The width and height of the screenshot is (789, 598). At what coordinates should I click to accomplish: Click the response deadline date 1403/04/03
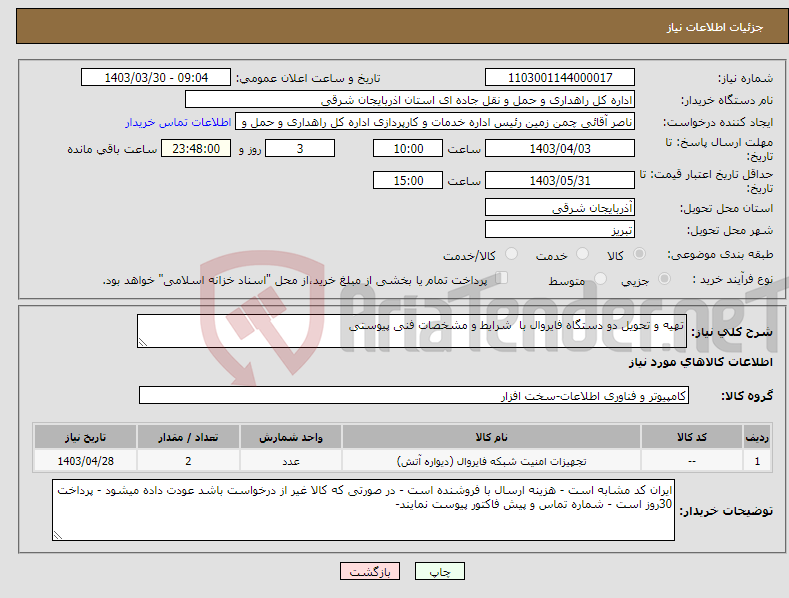pyautogui.click(x=560, y=148)
